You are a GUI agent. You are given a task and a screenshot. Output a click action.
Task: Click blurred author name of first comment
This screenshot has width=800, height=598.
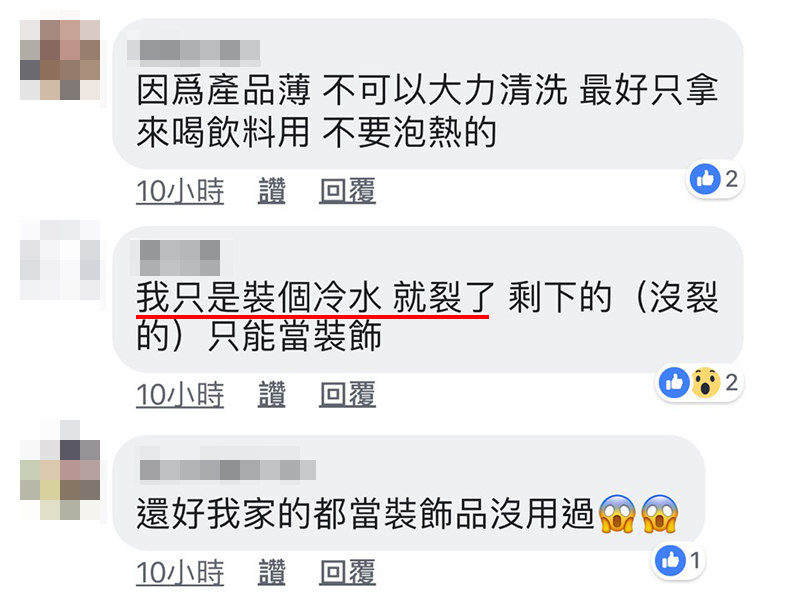pos(193,51)
